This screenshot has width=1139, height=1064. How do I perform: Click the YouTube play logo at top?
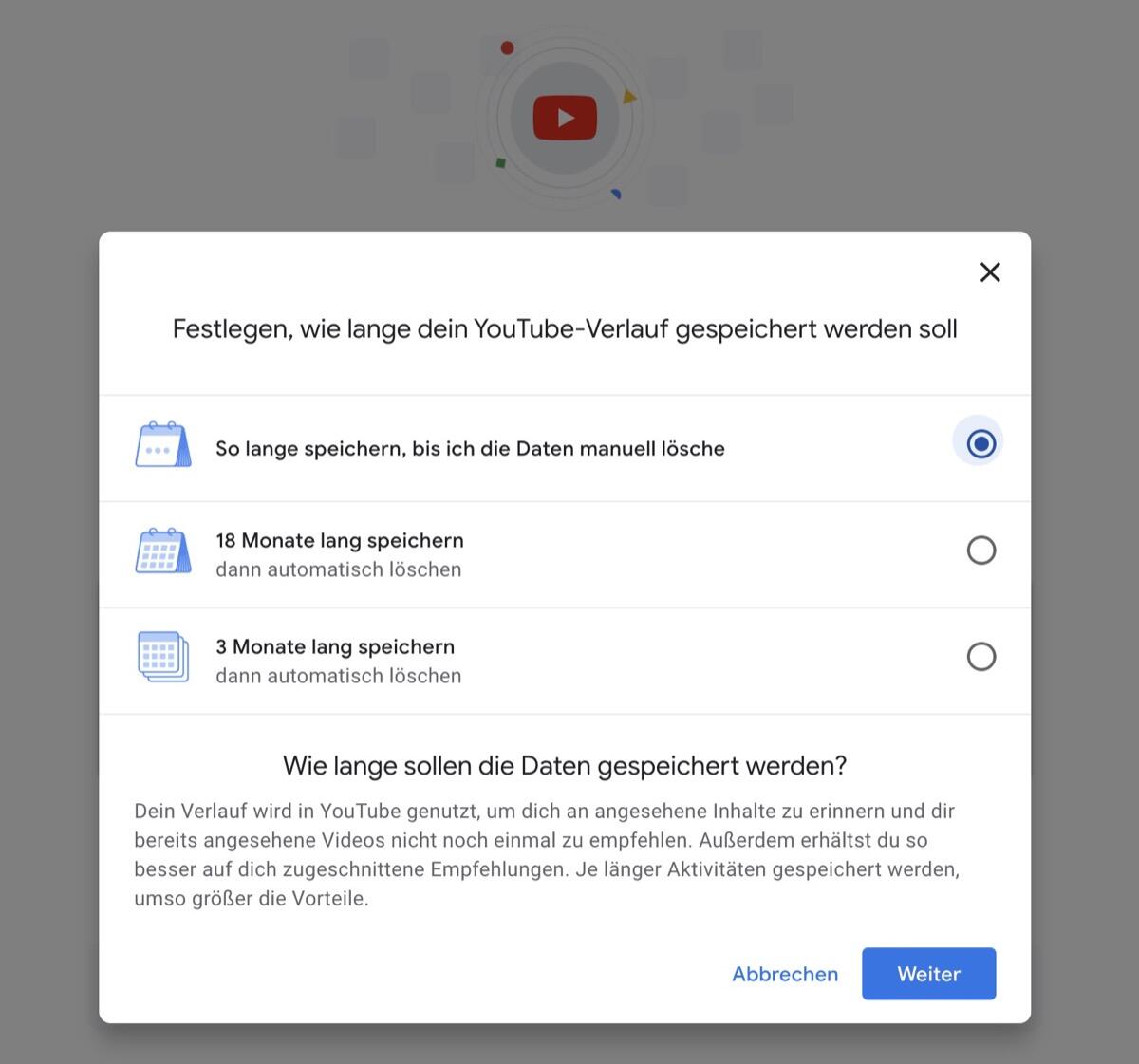(x=565, y=119)
